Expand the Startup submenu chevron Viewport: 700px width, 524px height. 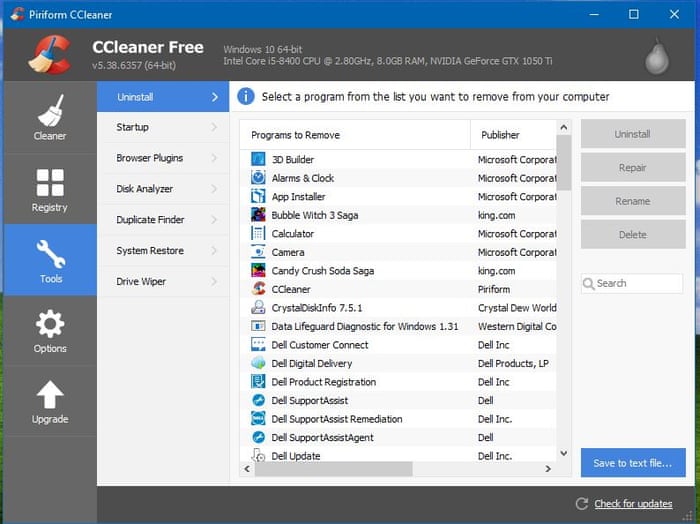coord(214,128)
